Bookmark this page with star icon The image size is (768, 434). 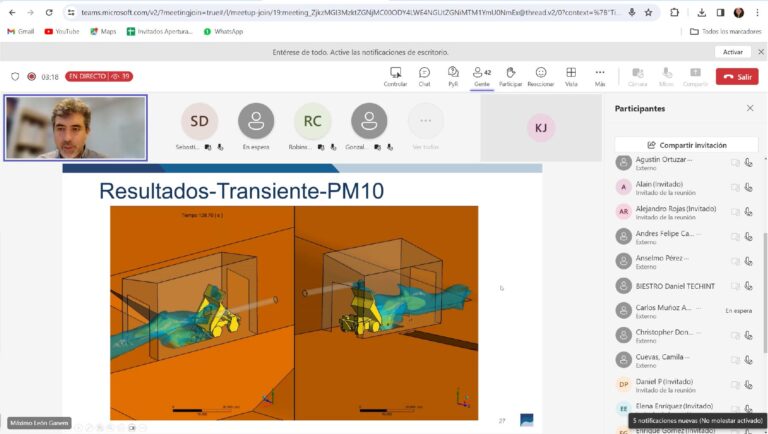(x=648, y=13)
